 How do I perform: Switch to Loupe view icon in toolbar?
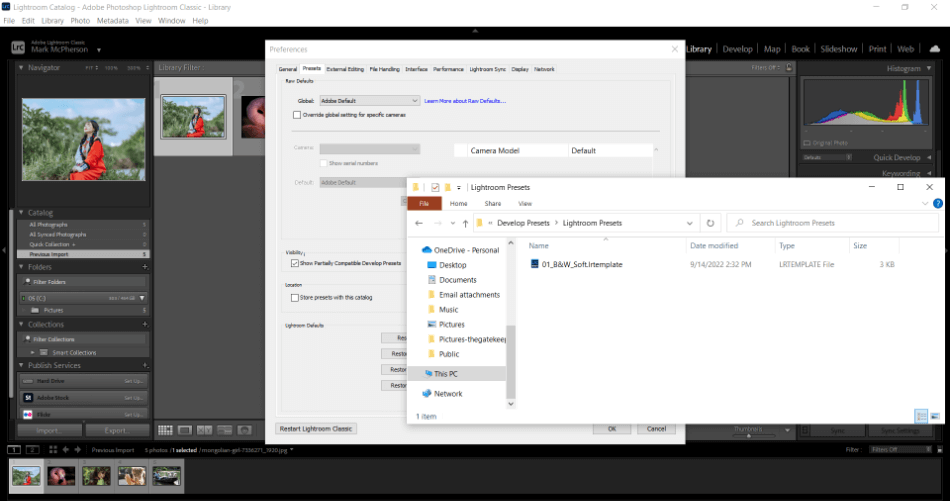pyautogui.click(x=185, y=430)
